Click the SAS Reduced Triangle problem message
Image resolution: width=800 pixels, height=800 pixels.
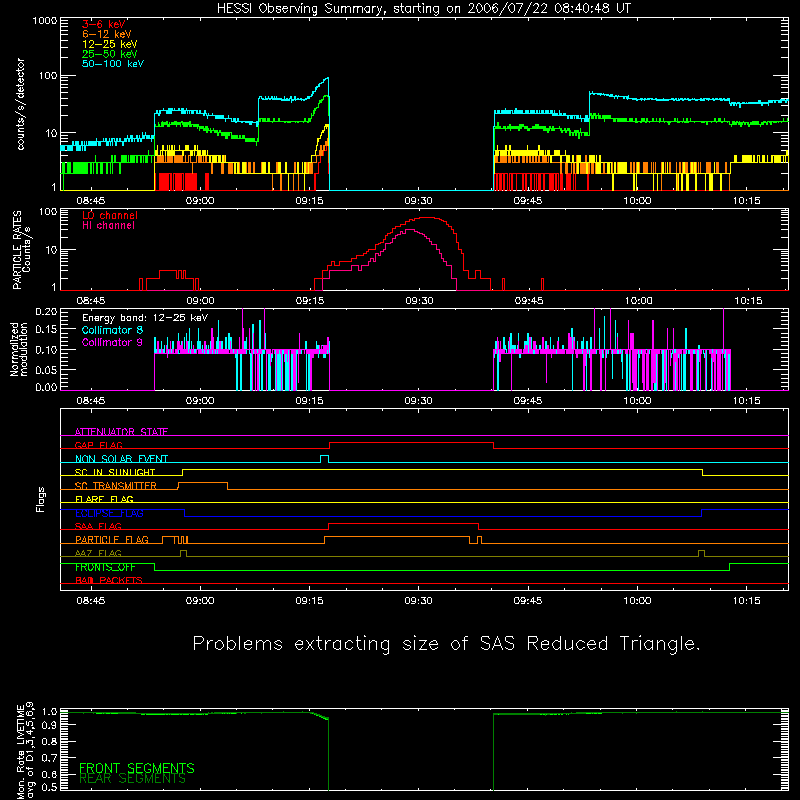(446, 643)
